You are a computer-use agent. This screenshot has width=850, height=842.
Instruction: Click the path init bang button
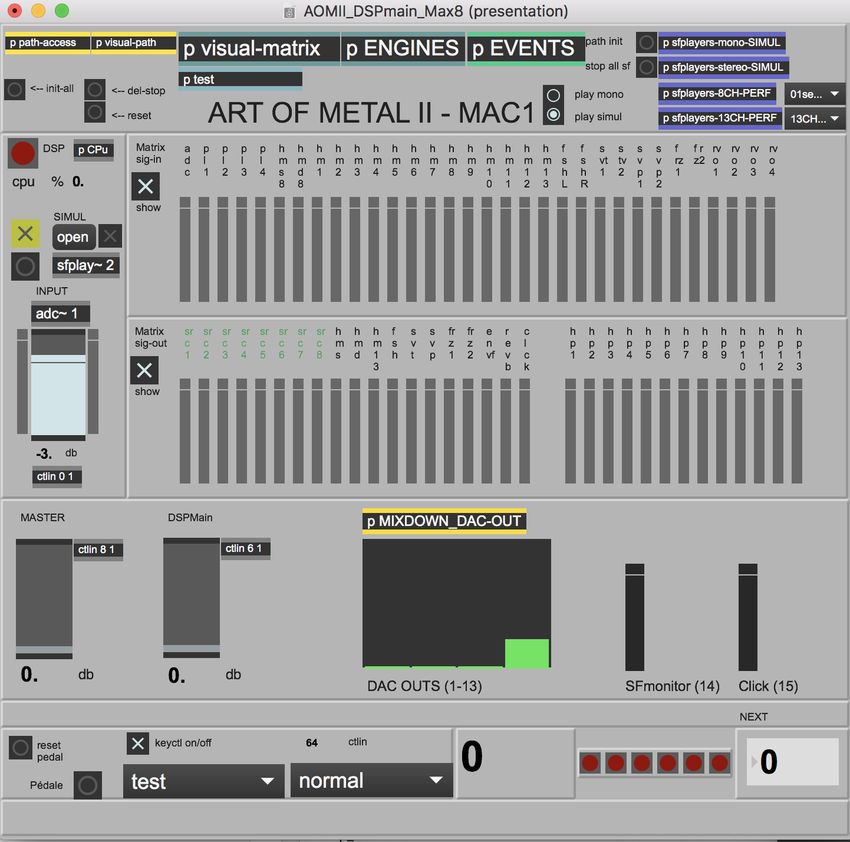[646, 42]
